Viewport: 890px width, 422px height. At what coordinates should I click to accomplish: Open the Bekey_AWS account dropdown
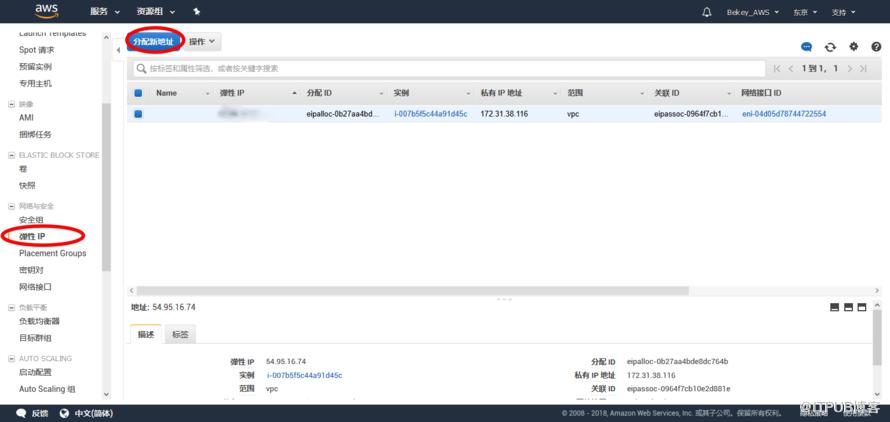point(753,12)
